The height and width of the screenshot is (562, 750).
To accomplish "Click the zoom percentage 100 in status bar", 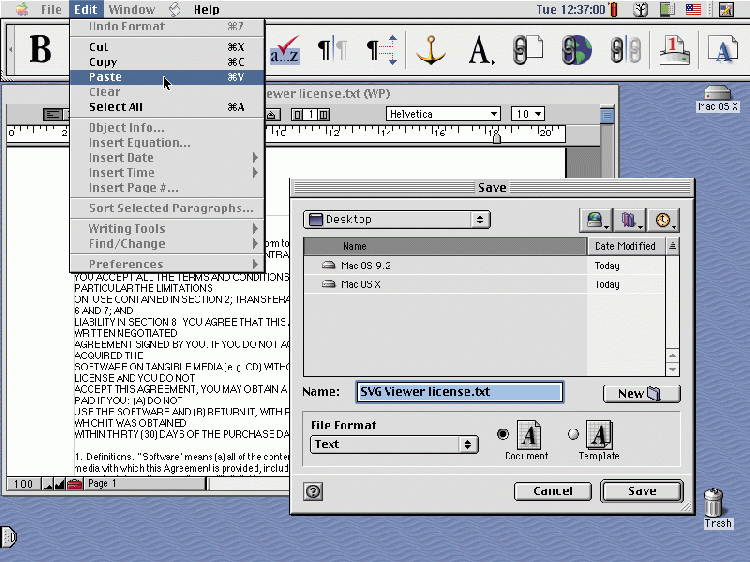I will [x=23, y=484].
